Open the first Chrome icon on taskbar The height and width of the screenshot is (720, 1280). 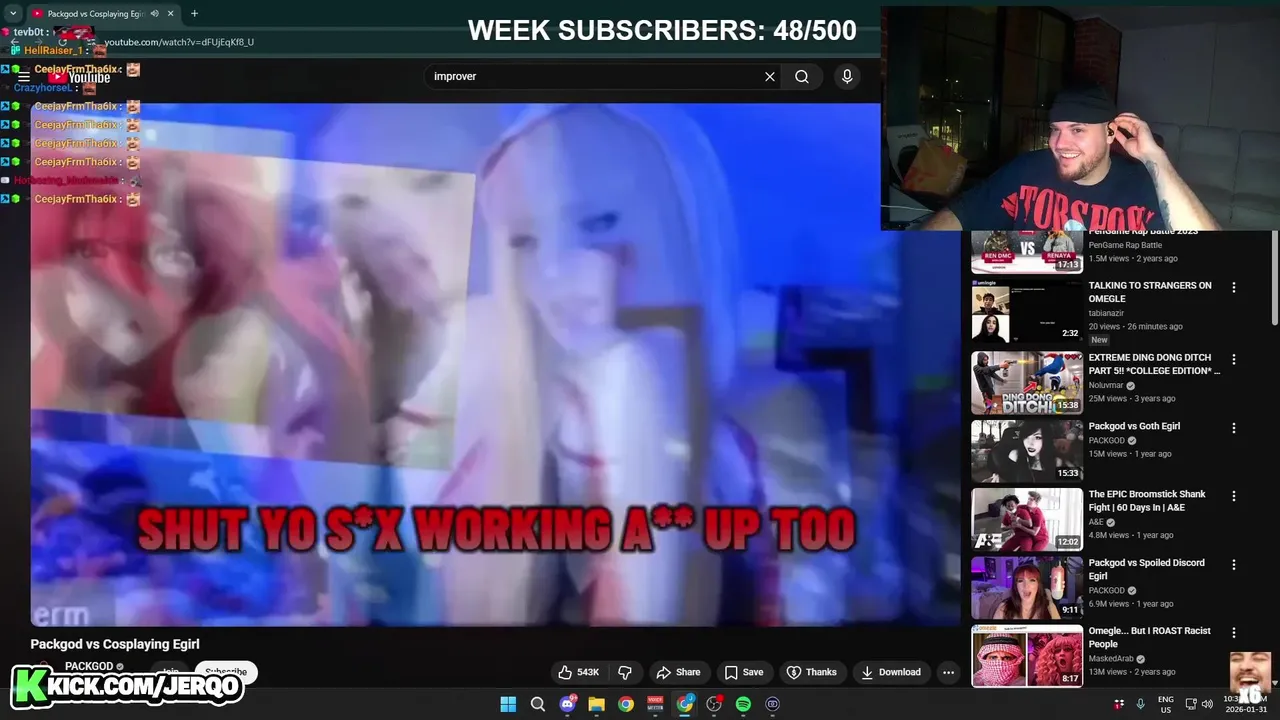pos(626,704)
